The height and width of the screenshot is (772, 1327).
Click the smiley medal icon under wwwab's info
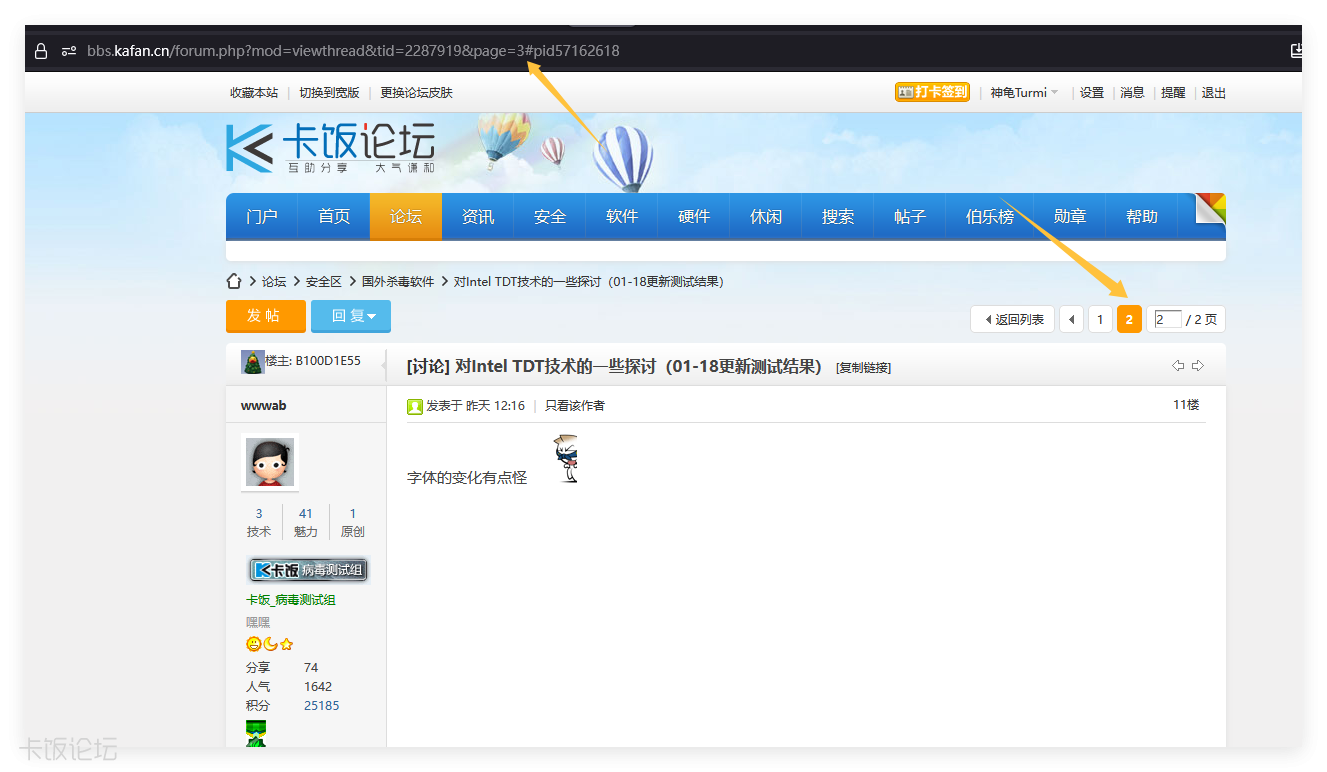click(253, 643)
